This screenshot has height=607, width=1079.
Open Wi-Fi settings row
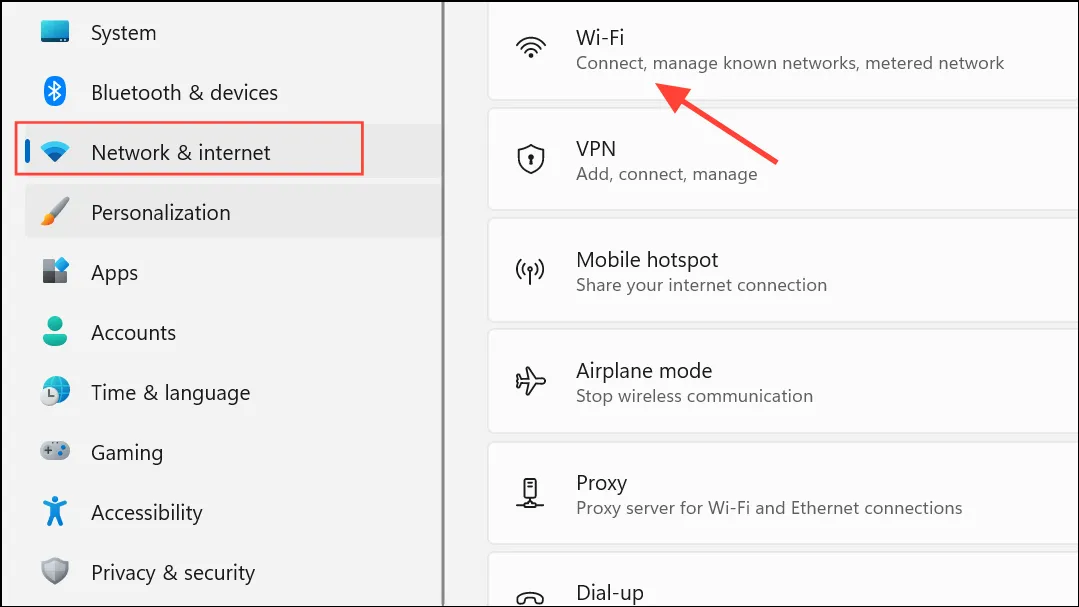[783, 50]
